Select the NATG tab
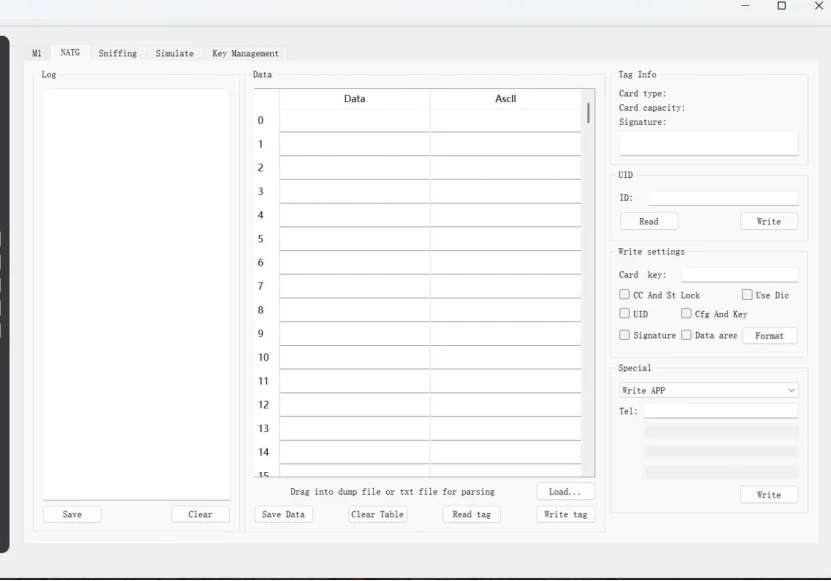831x581 pixels. tap(70, 52)
